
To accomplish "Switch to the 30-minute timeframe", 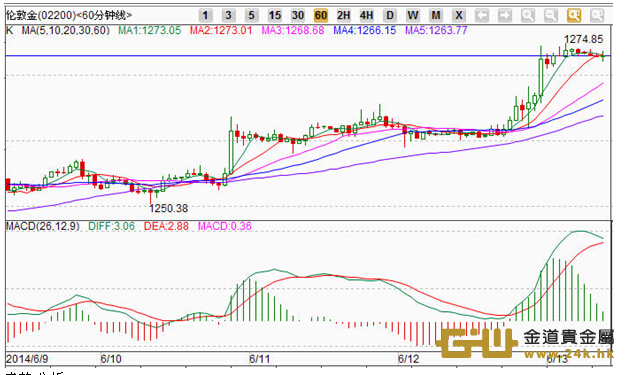I will click(x=298, y=15).
